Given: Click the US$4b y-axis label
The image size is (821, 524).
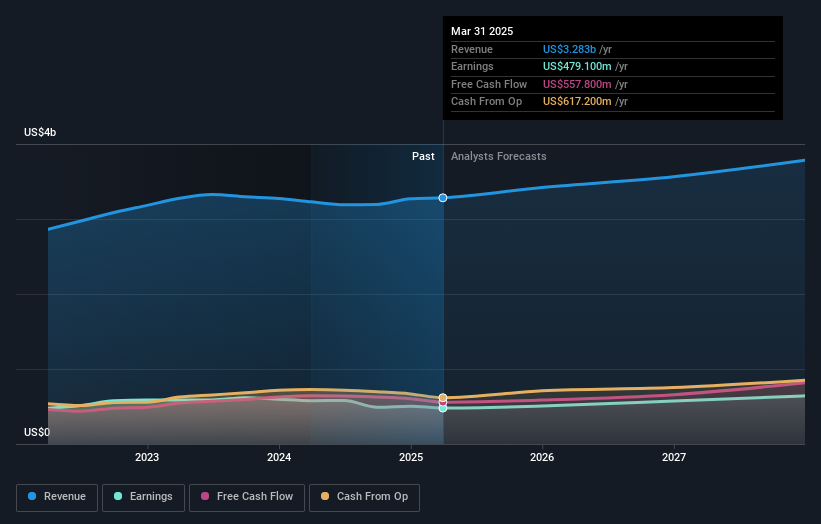Looking at the screenshot, I should click(x=40, y=132).
